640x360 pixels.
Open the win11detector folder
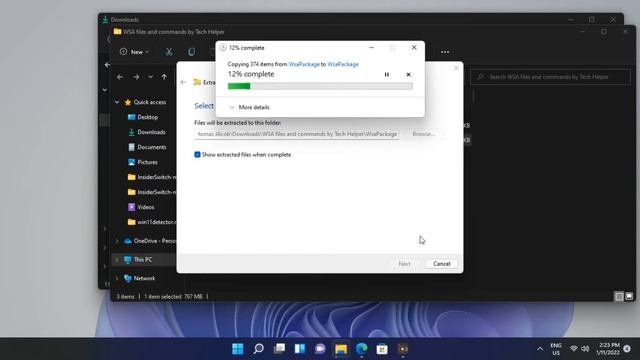click(152, 222)
